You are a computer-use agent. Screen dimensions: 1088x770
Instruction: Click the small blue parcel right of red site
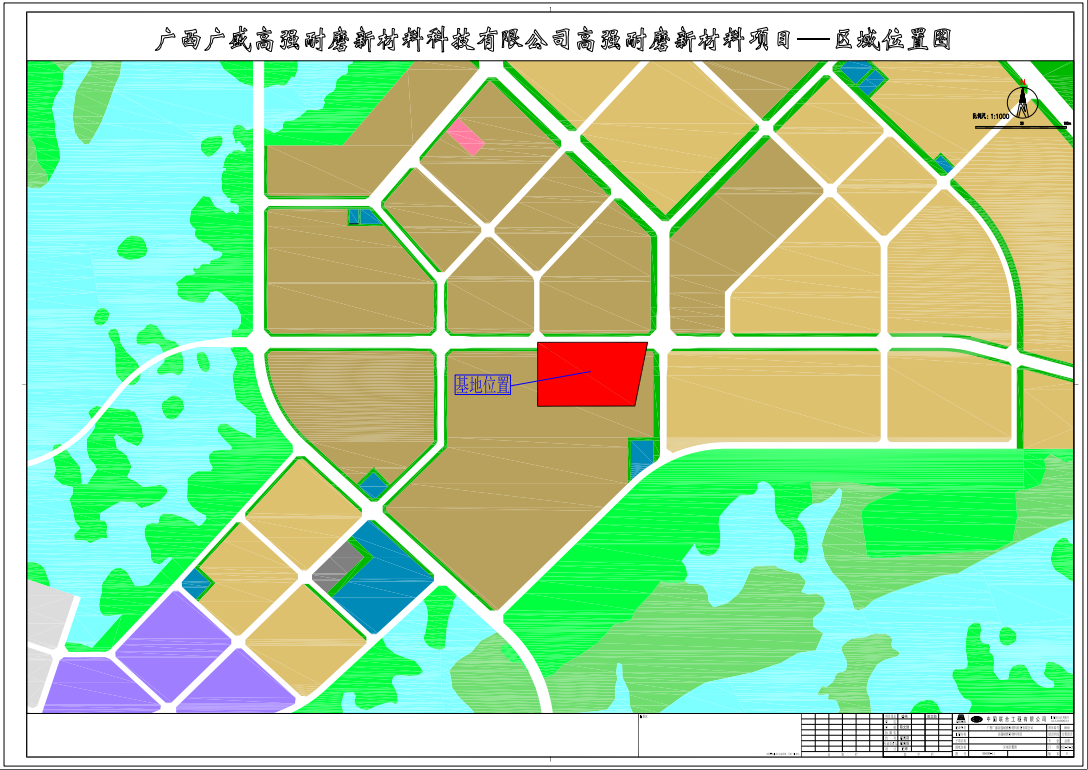(x=640, y=459)
